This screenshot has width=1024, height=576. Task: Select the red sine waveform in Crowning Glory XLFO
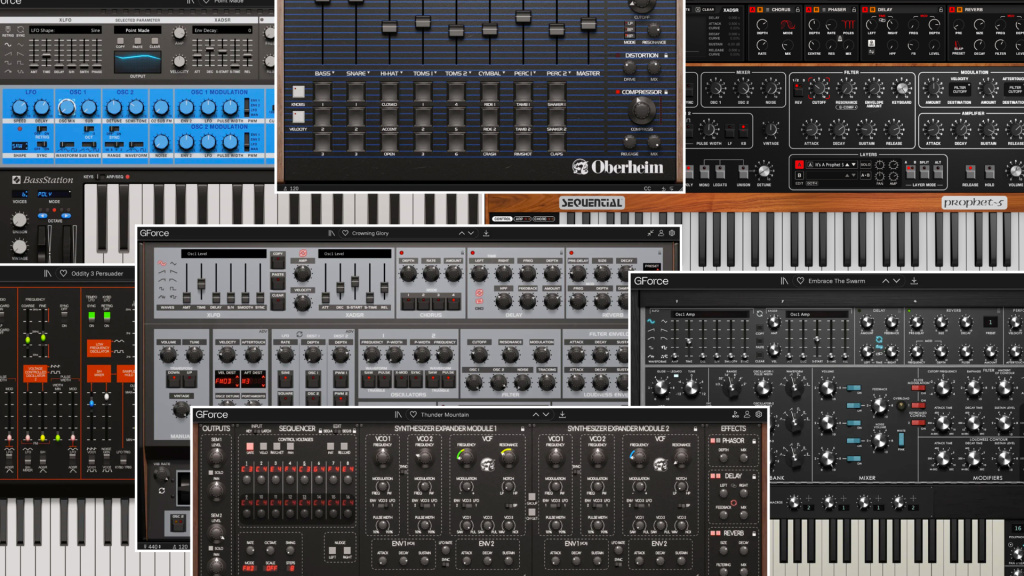tap(162, 264)
